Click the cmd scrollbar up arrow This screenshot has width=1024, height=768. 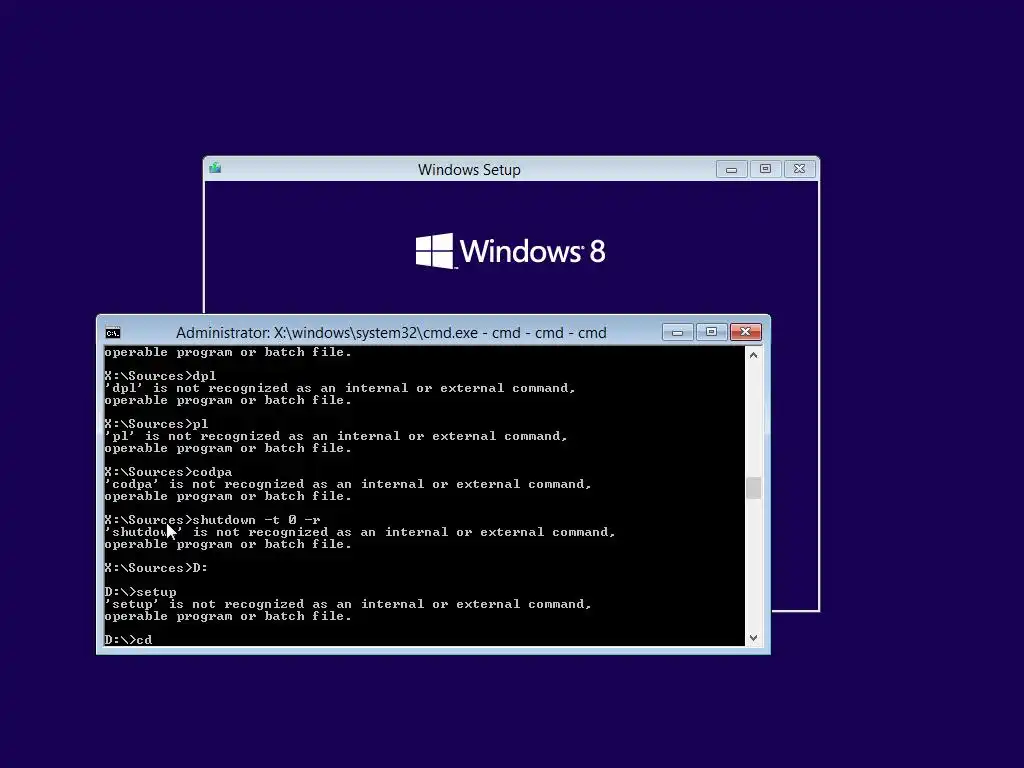(754, 355)
